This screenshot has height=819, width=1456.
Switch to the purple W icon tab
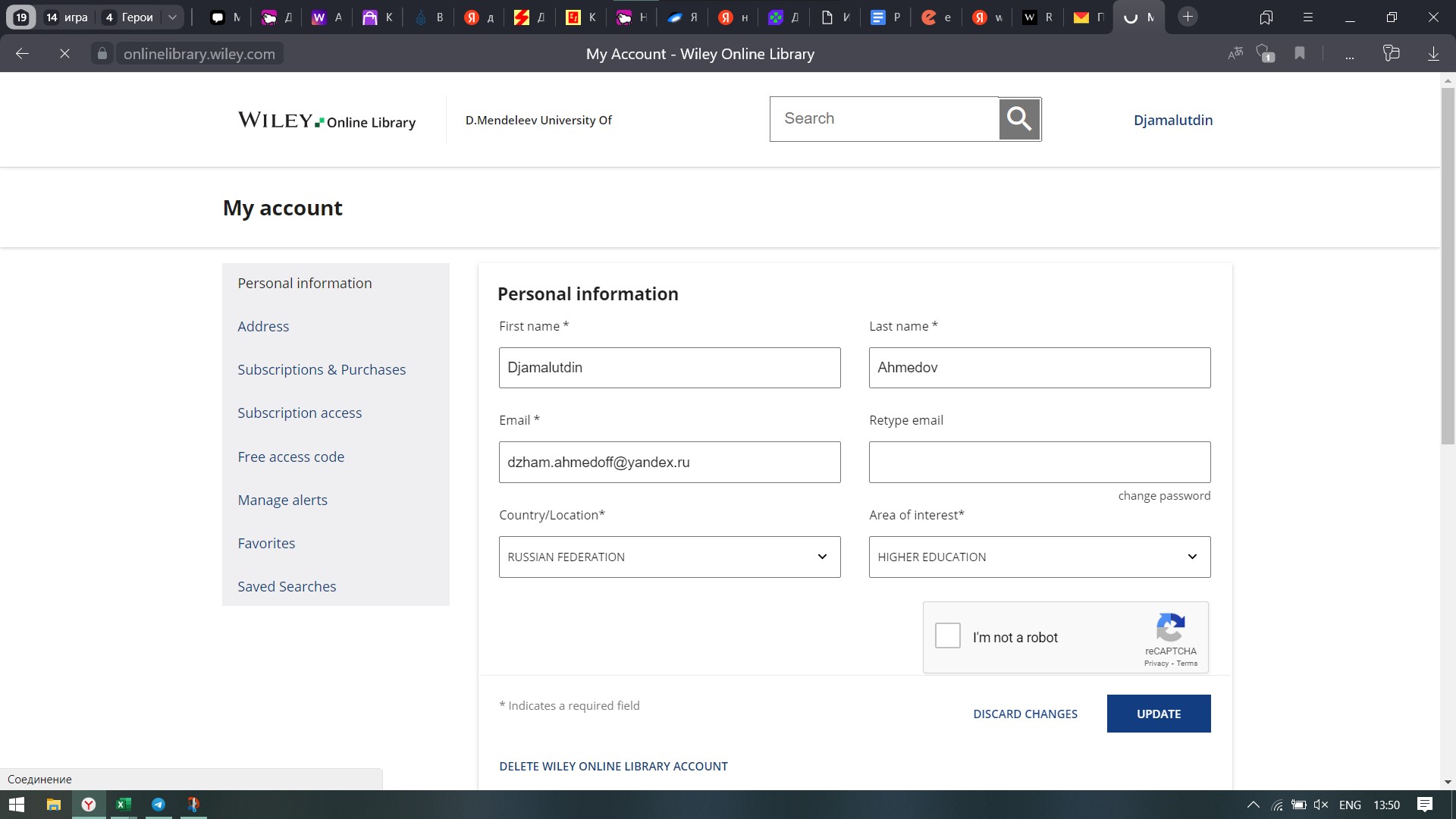click(x=328, y=17)
